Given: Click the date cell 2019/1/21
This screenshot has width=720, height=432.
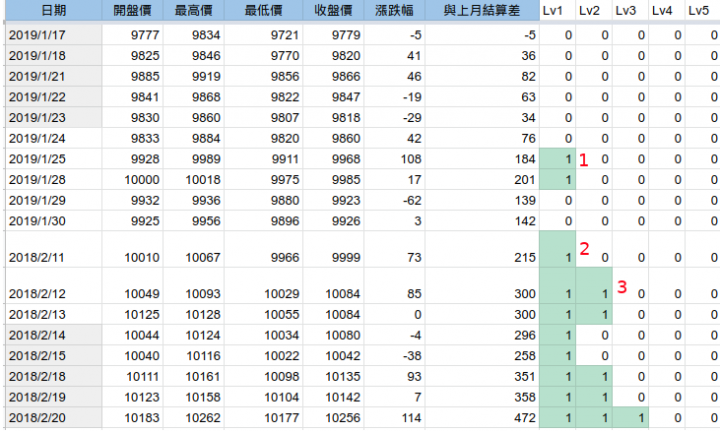Looking at the screenshot, I should click(53, 76).
